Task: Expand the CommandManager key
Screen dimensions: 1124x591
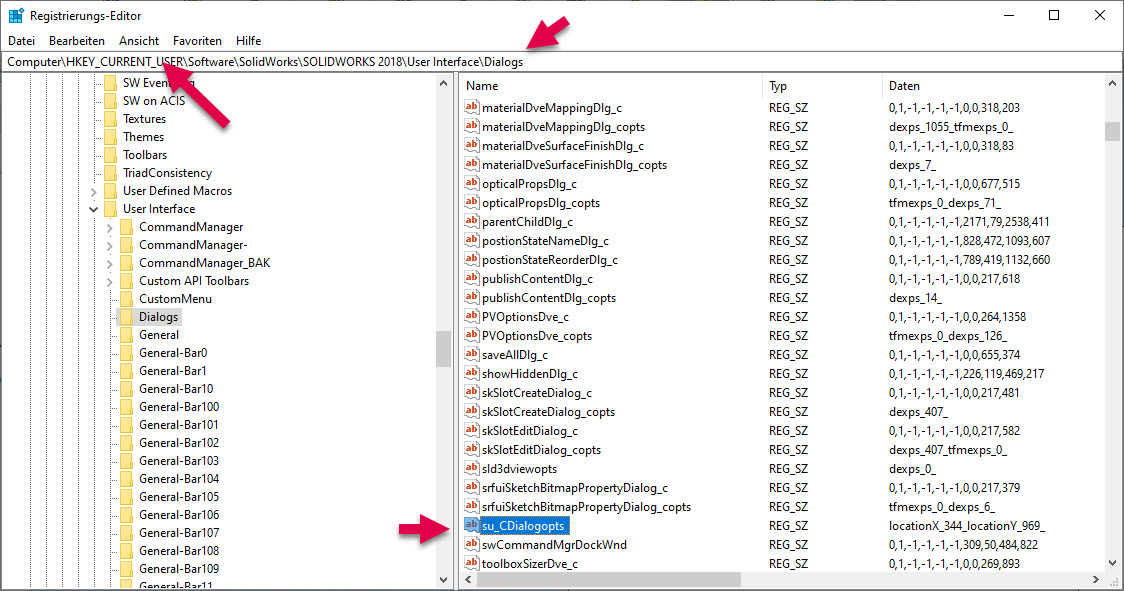Action: click(110, 227)
